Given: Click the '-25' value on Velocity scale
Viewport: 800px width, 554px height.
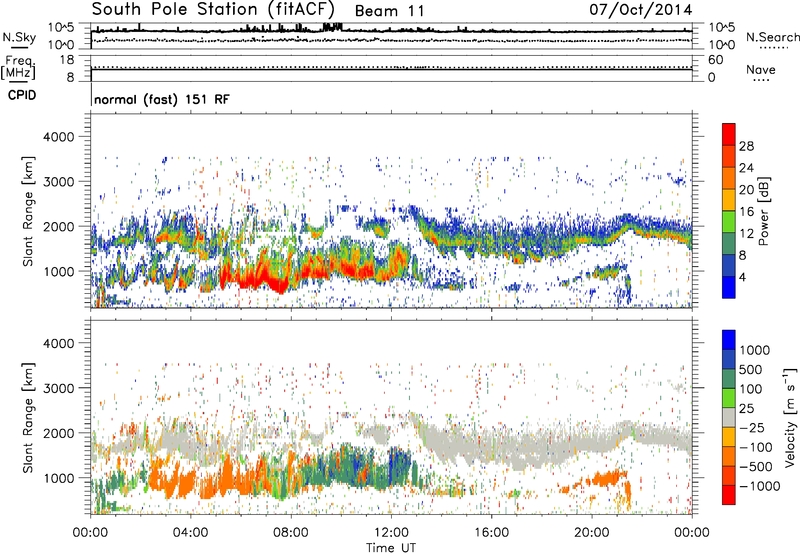Looking at the screenshot, I should [x=751, y=428].
